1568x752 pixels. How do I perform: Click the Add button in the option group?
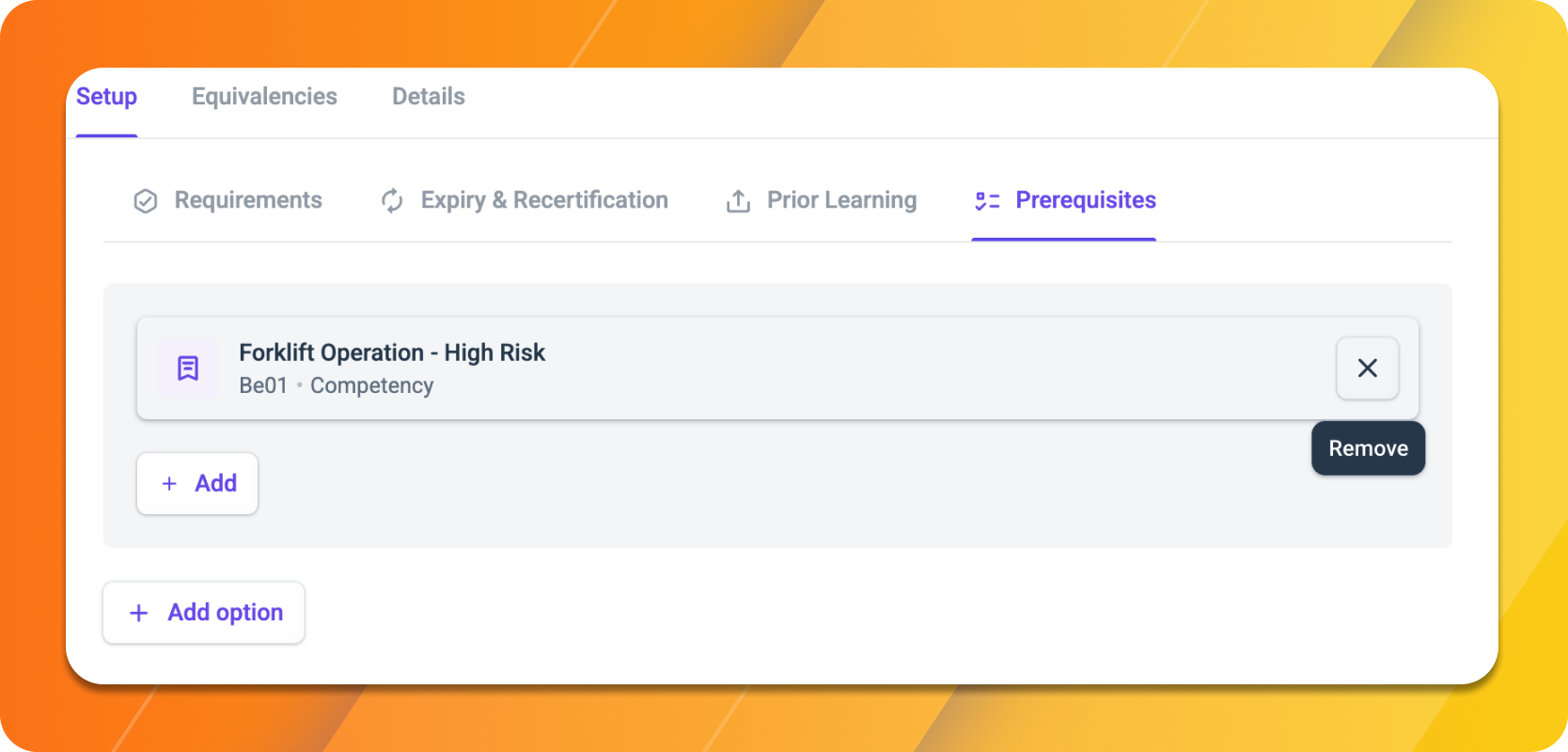(197, 483)
